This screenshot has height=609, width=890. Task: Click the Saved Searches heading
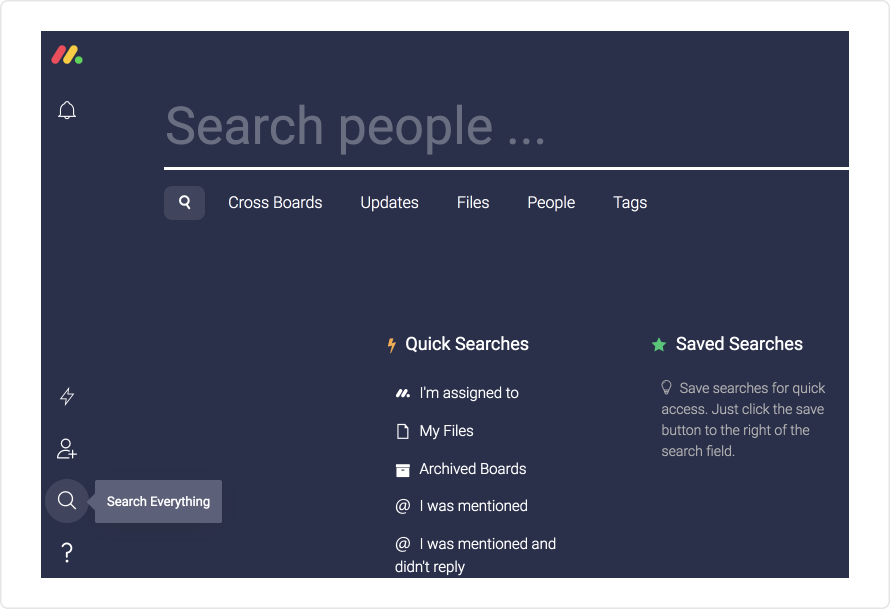[x=739, y=344]
